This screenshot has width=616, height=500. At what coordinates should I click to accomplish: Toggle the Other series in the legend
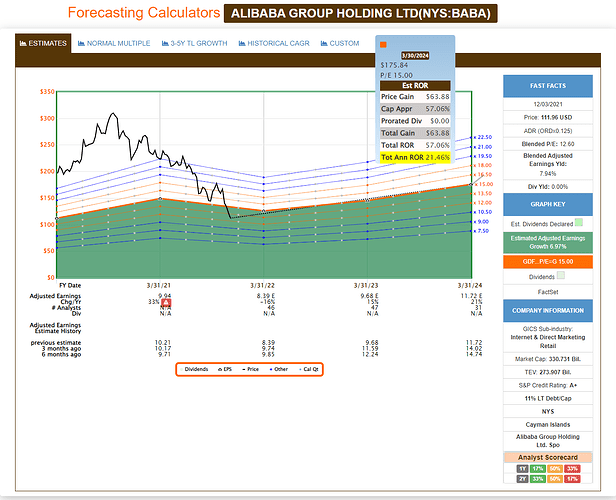(279, 369)
